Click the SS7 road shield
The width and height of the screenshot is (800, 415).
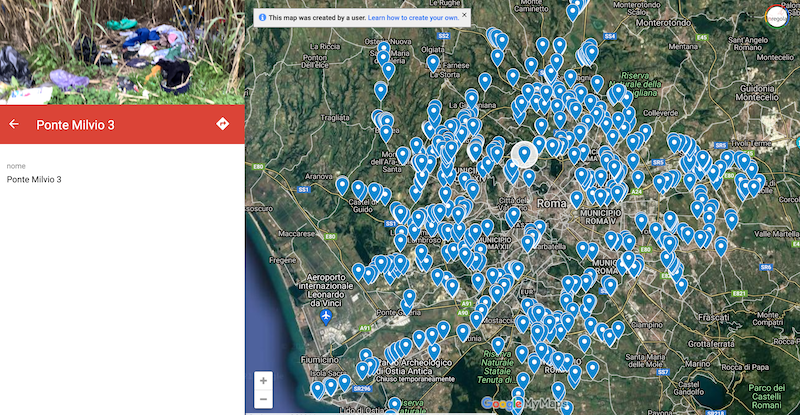[663, 372]
